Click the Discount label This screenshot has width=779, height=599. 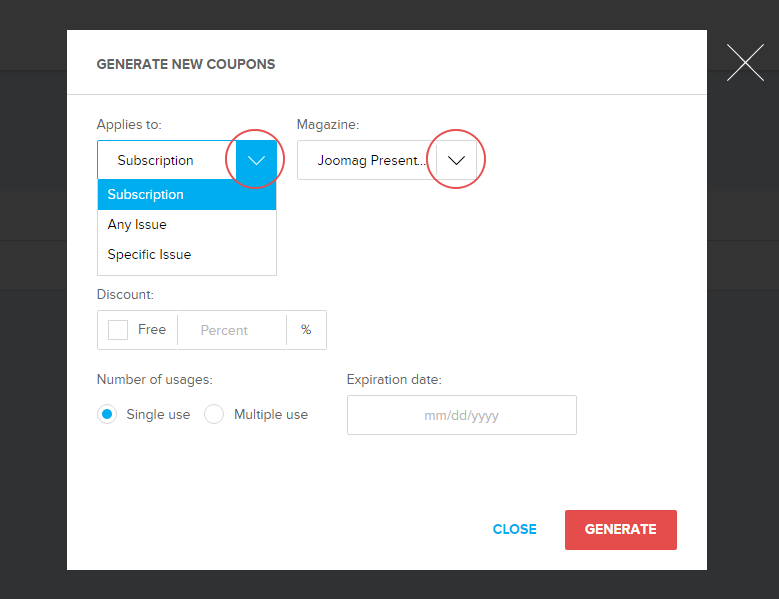coord(125,295)
